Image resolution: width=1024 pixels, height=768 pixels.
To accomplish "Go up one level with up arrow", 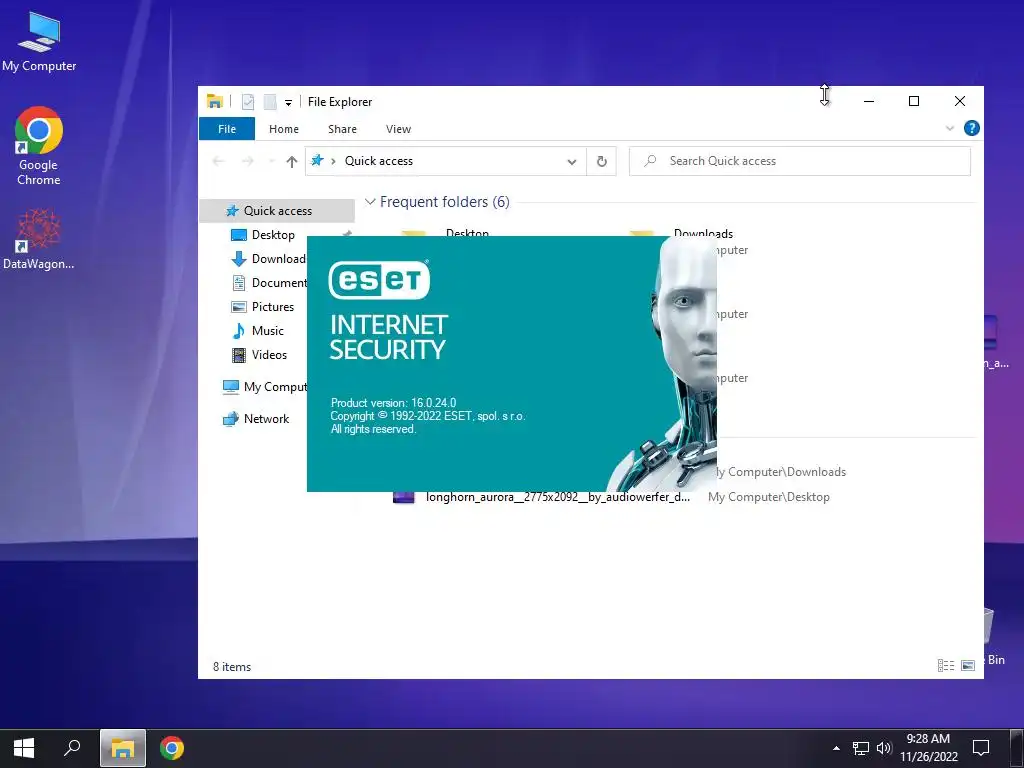I will click(292, 161).
